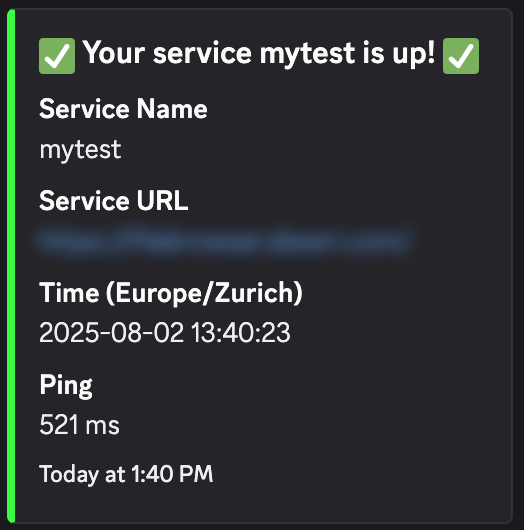This screenshot has height=530, width=524.
Task: Click the word 'URL' in the Service URL heading
Action: (162, 201)
